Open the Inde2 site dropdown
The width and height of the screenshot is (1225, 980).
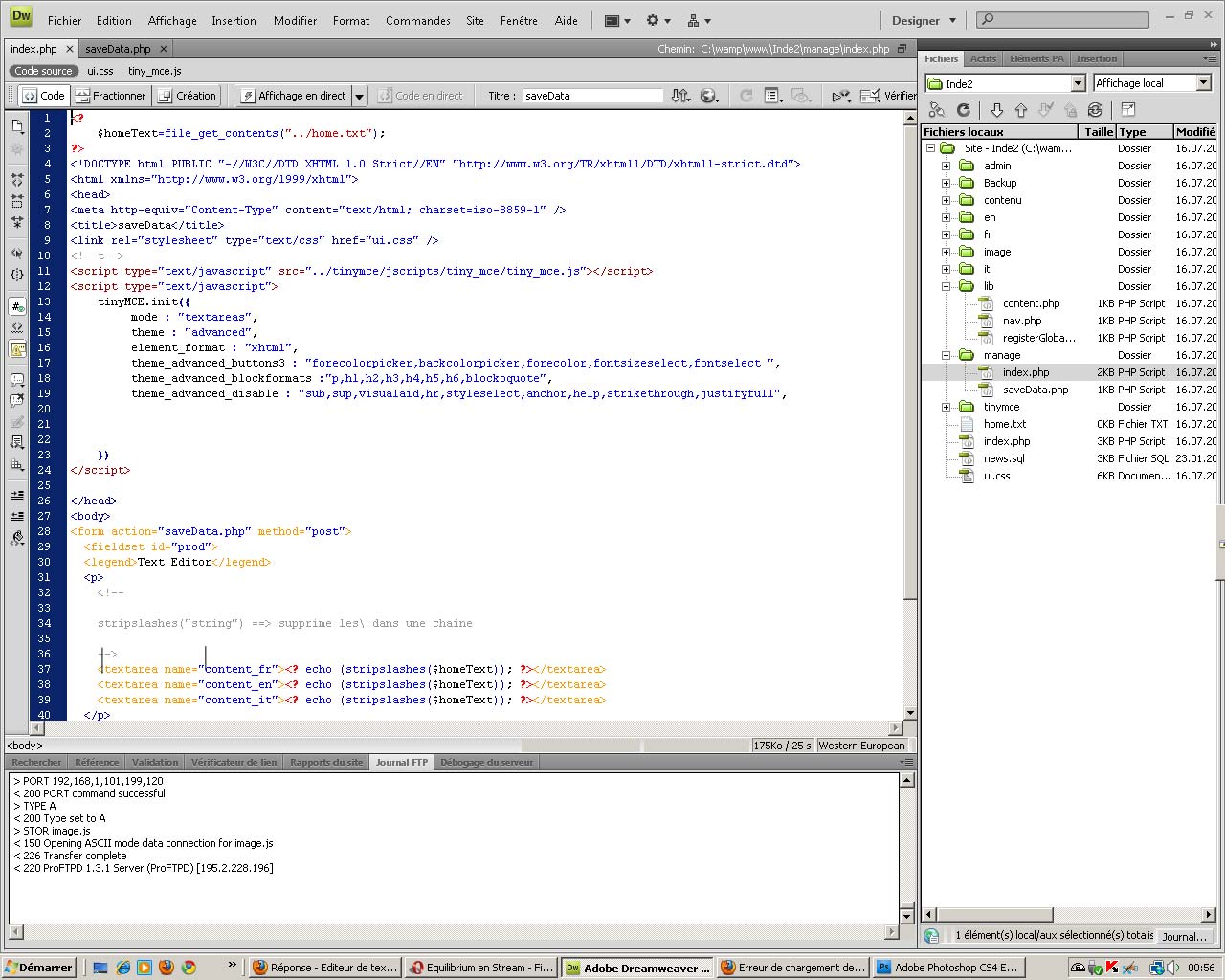1078,83
